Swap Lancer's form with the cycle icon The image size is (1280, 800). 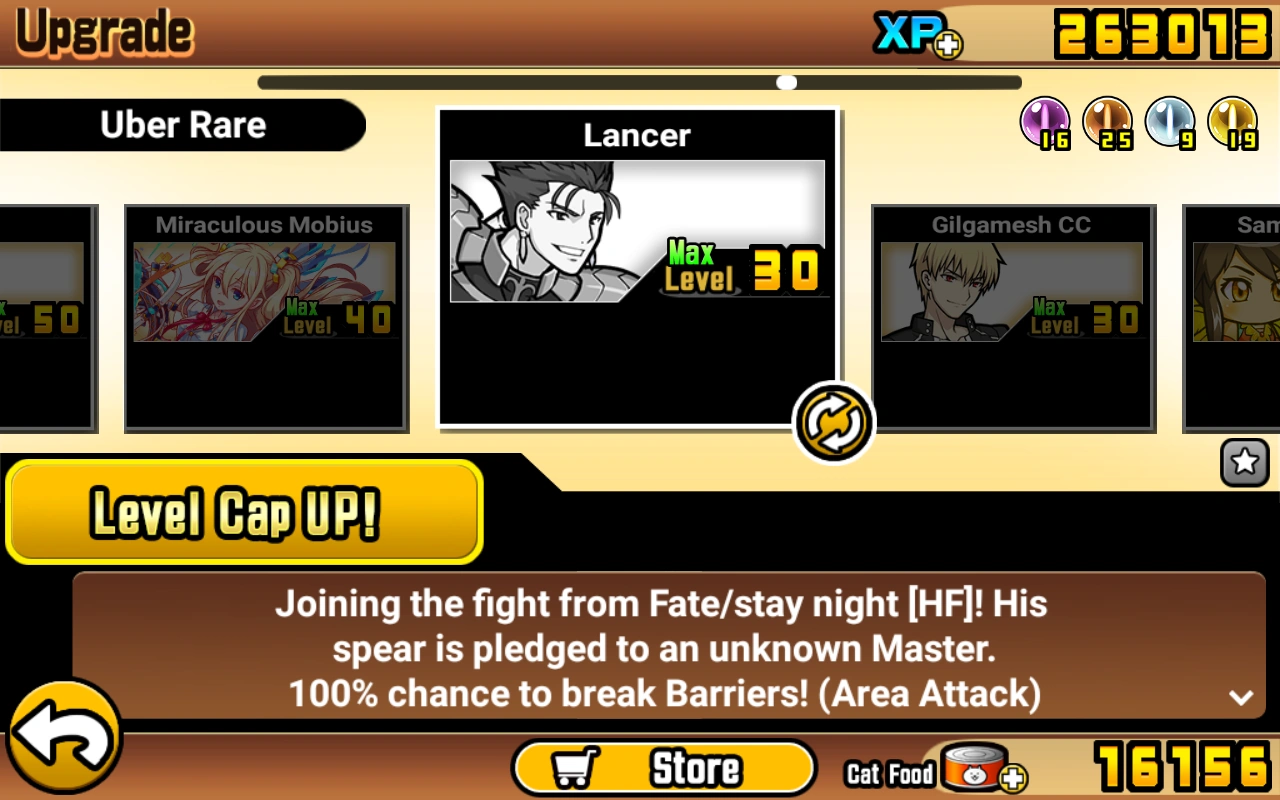coord(833,423)
